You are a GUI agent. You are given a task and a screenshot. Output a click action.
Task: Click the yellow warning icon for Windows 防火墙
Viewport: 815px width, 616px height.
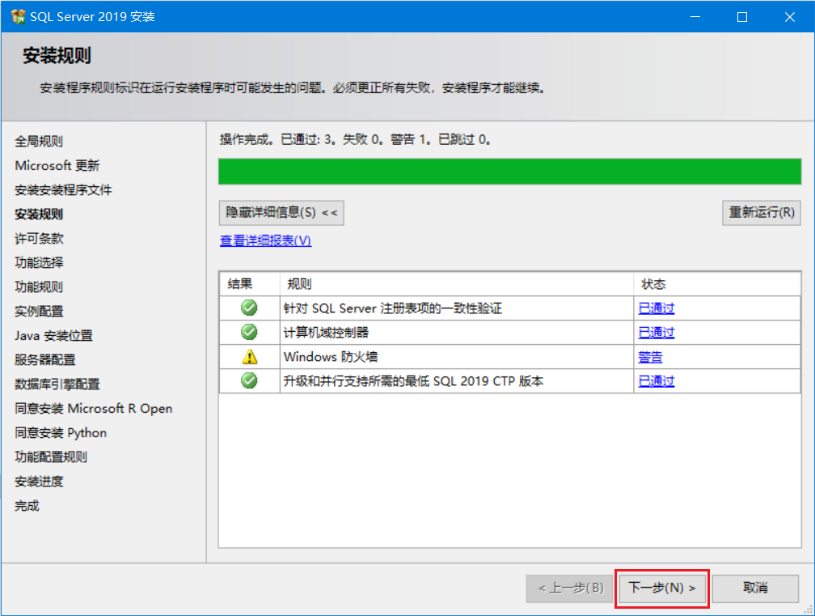(x=249, y=357)
